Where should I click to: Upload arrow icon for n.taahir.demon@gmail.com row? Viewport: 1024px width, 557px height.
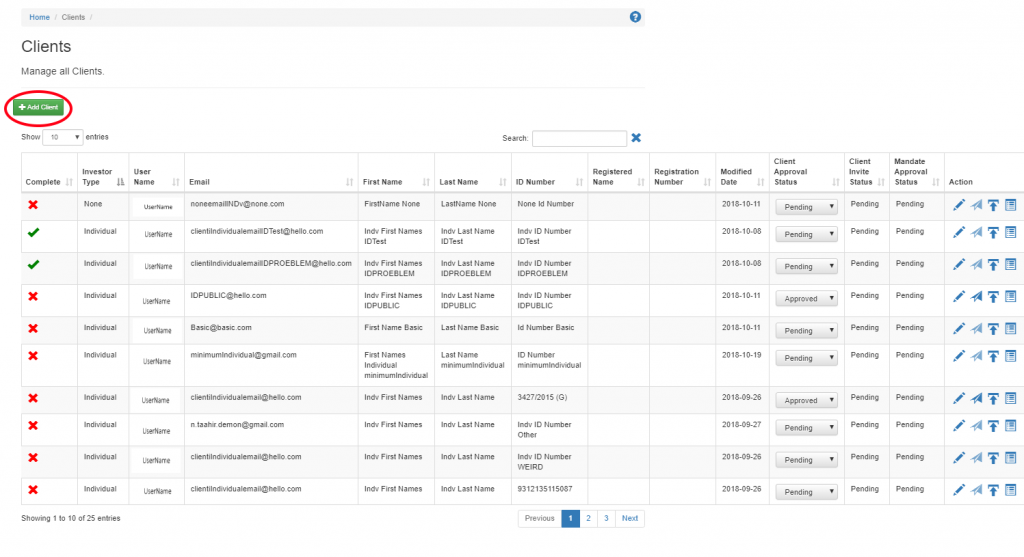[x=993, y=426]
